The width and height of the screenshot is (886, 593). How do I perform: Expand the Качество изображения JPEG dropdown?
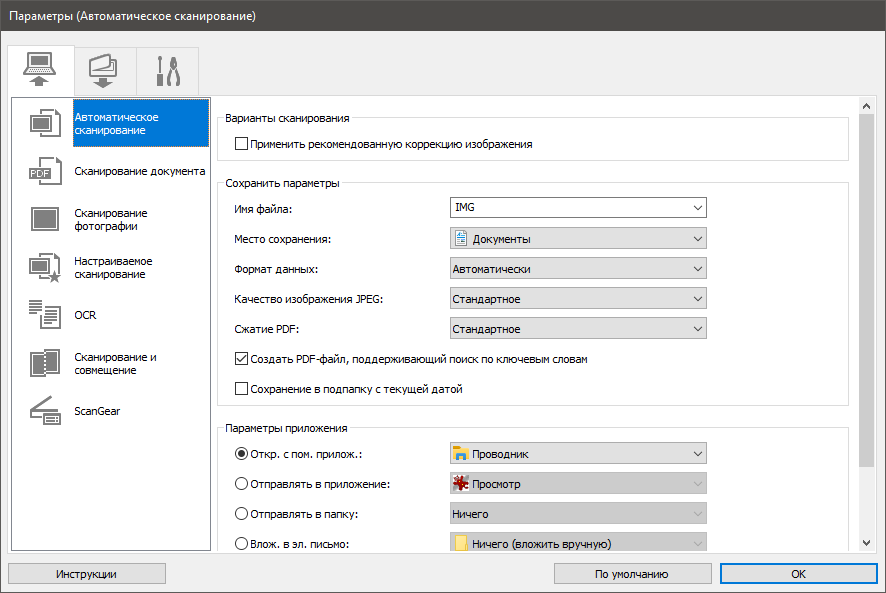[x=578, y=299]
